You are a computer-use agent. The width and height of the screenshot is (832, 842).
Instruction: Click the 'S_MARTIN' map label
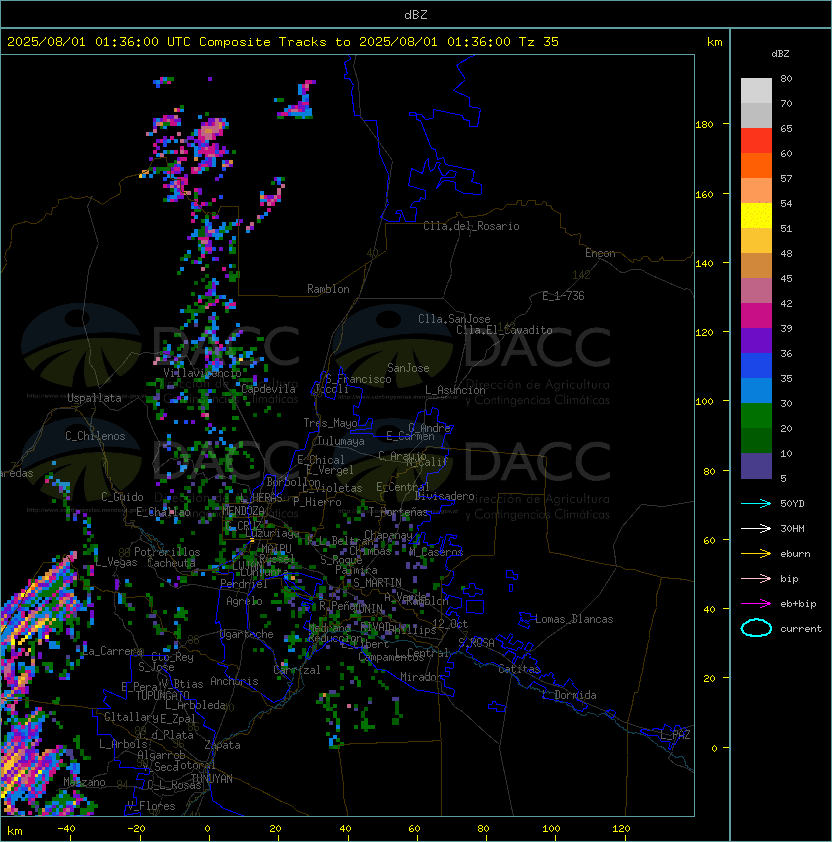(377, 583)
